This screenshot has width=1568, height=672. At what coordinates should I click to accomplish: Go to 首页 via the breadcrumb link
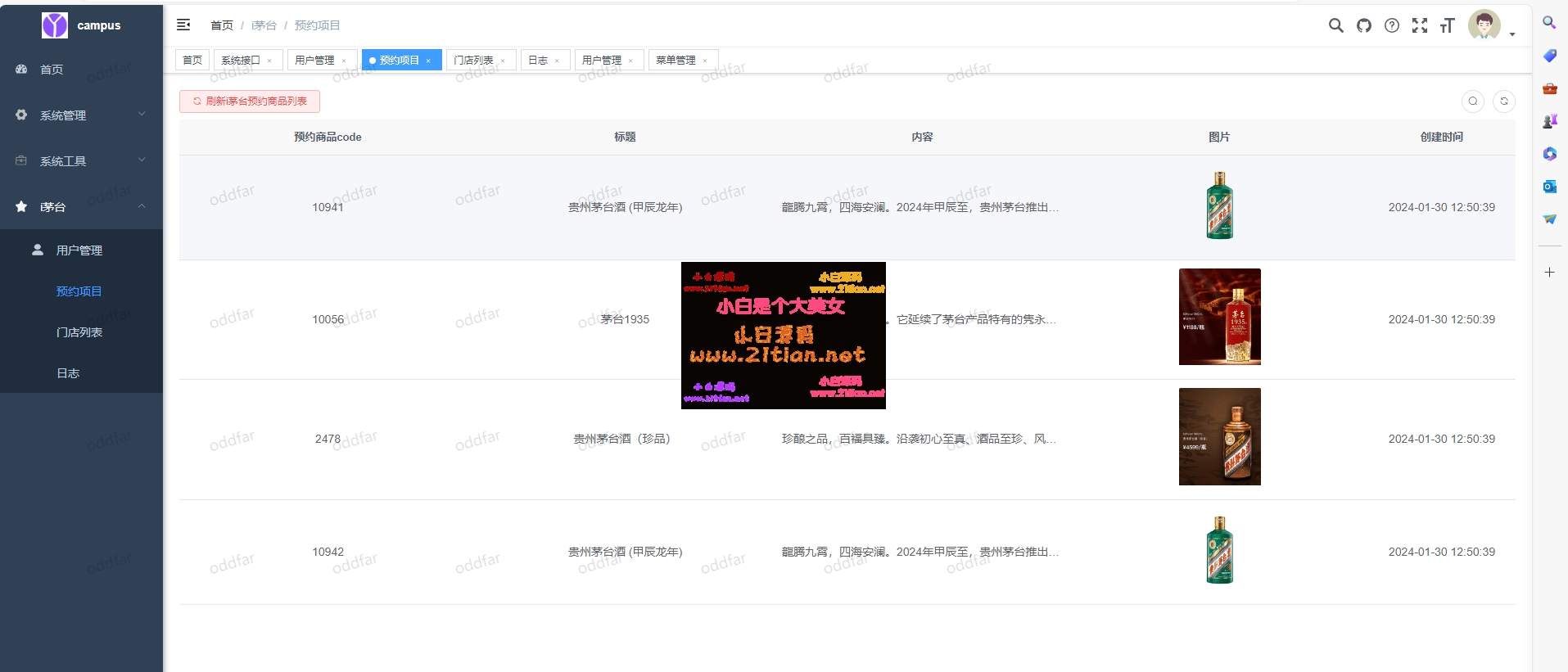tap(222, 25)
